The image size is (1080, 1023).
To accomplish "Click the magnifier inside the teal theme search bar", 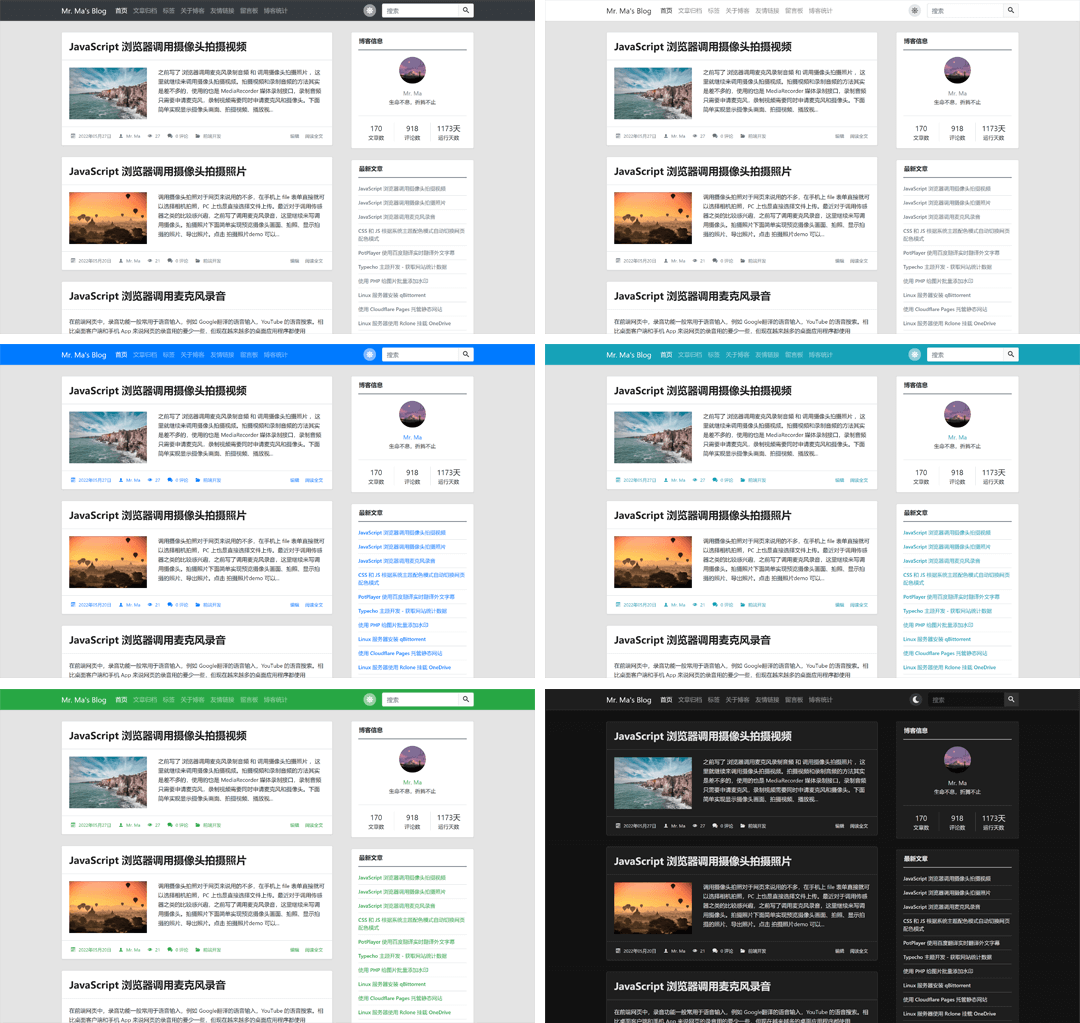I will point(1011,354).
